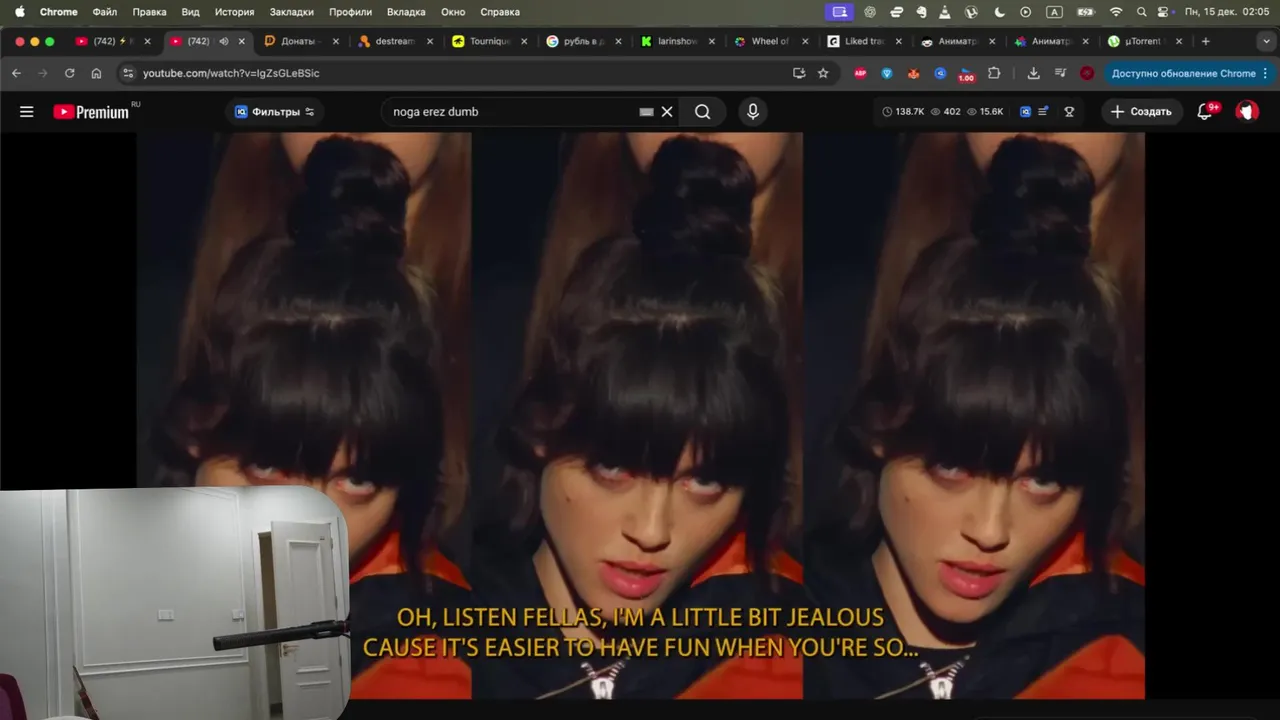Open the vidIQ list panel icon
1280x720 pixels.
click(x=1043, y=112)
